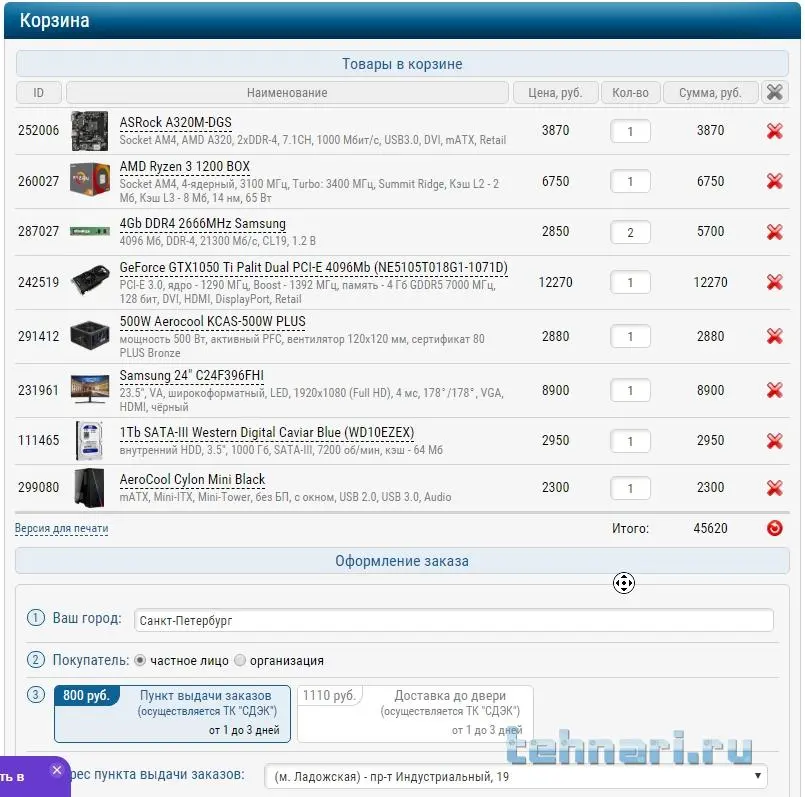
Task: Open AMD Ryzen box thumbnail
Action: click(89, 179)
